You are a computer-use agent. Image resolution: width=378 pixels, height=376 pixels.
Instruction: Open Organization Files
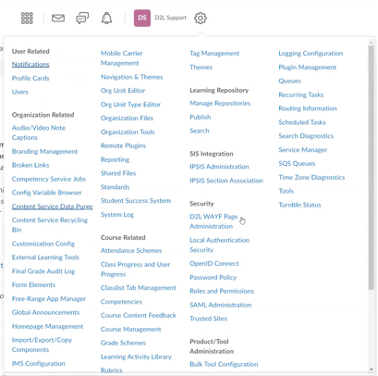(127, 118)
